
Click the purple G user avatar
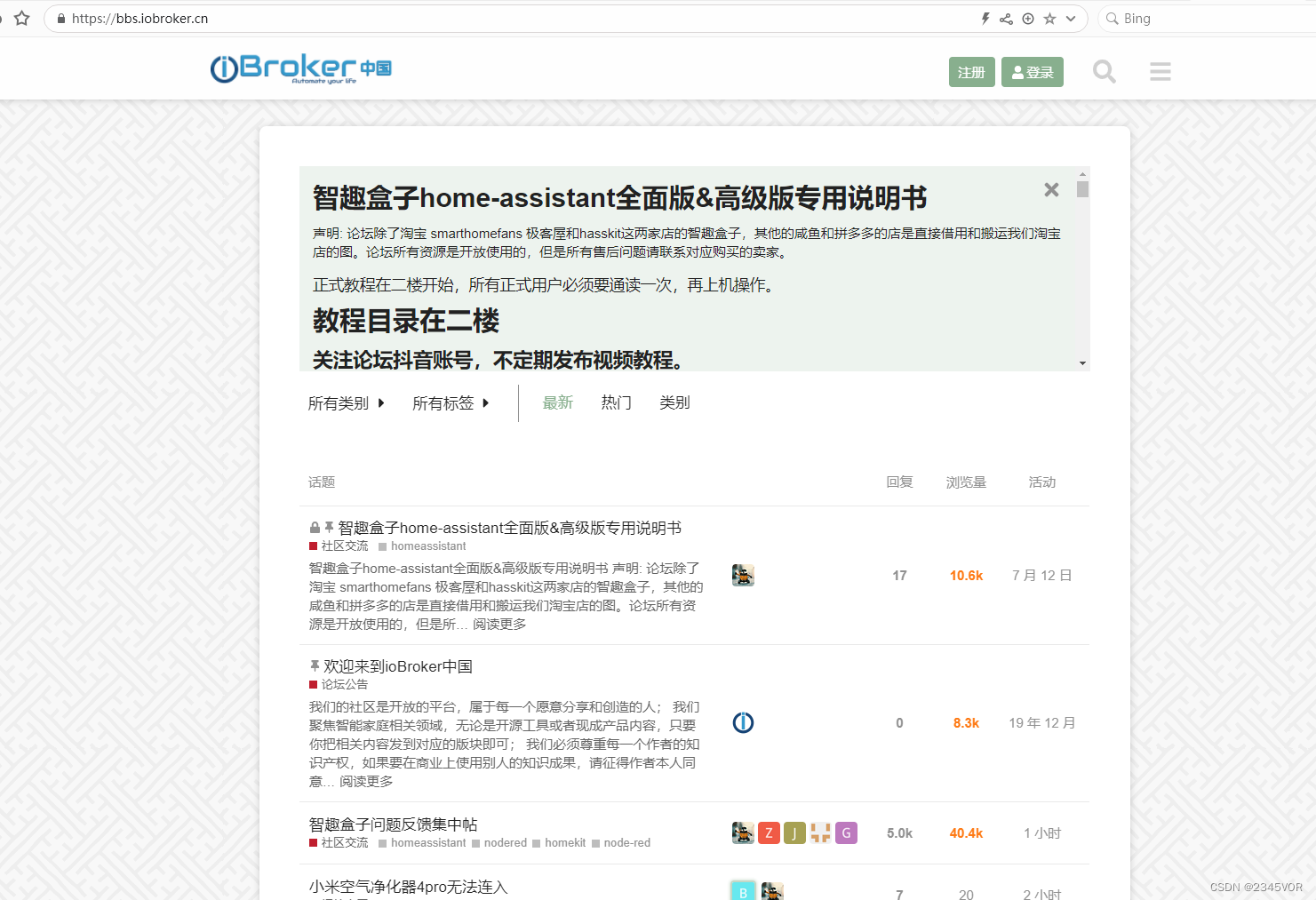pos(846,832)
